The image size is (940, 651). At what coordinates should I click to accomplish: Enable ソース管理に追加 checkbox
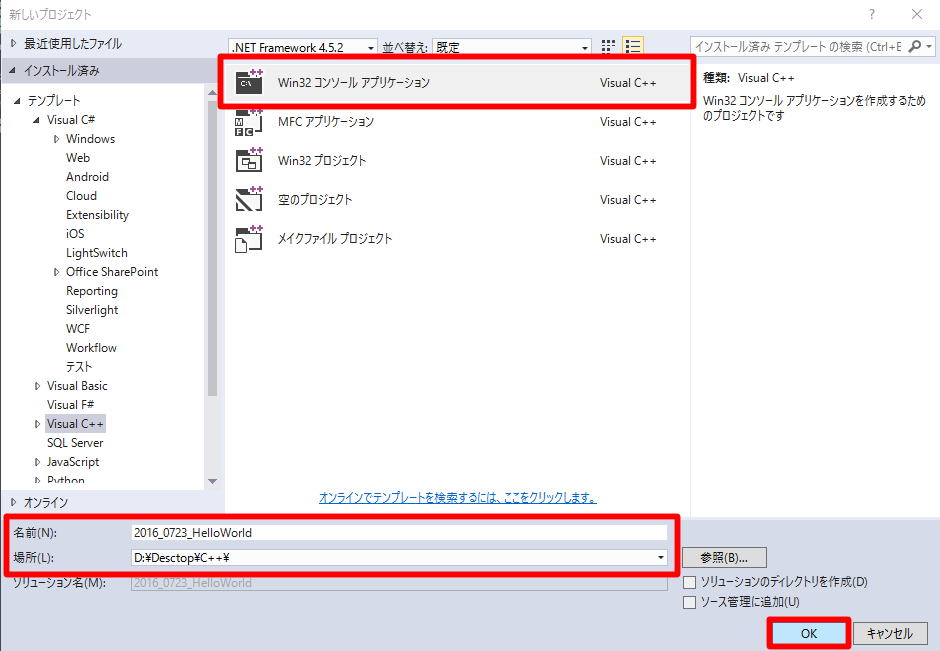pos(689,602)
